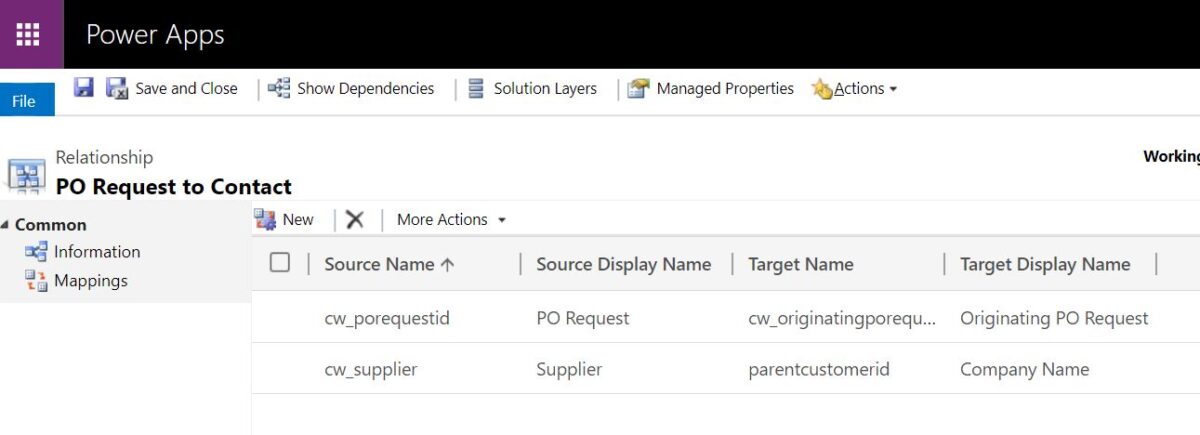Screen dimensions: 1200x435
Task: Expand the More Actions dropdown
Action: (451, 219)
